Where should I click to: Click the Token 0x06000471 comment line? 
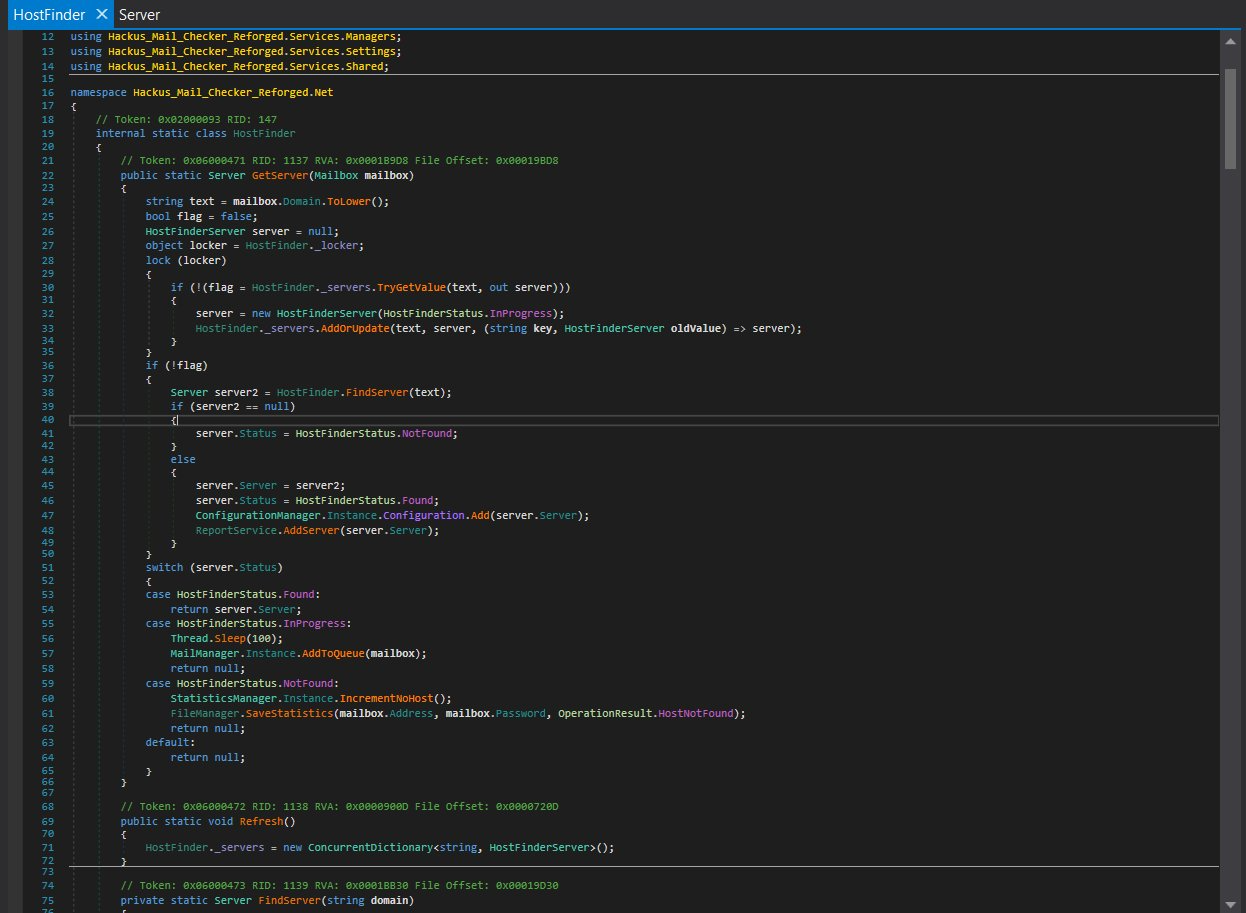click(x=339, y=160)
